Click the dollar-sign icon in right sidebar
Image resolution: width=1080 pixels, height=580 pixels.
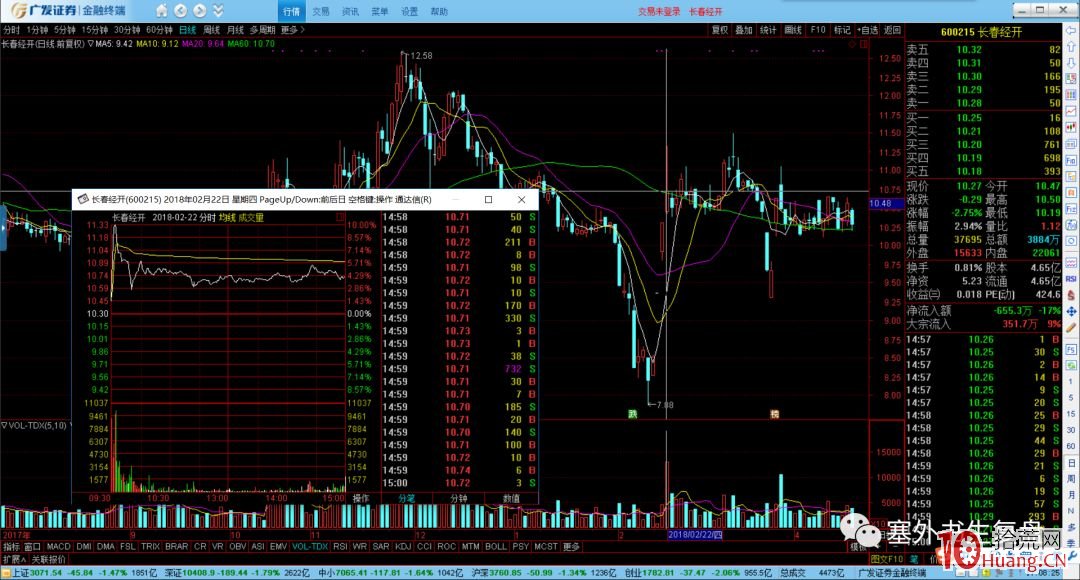[x=1071, y=295]
